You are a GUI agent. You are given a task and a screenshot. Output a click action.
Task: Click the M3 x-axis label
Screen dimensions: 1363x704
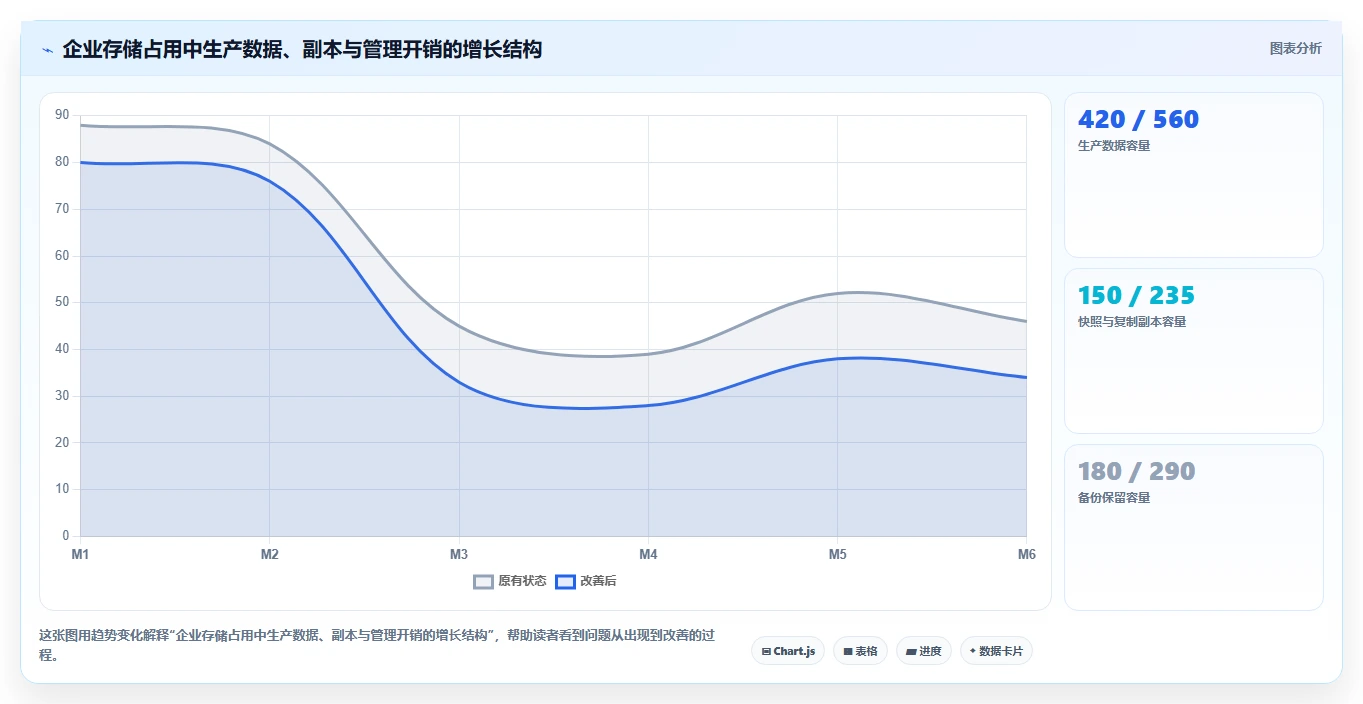[x=459, y=554]
